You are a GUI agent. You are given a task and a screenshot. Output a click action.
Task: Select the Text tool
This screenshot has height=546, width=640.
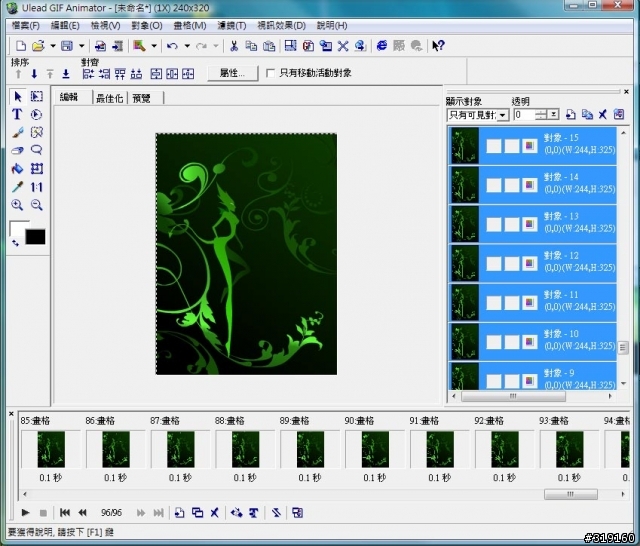tap(17, 114)
